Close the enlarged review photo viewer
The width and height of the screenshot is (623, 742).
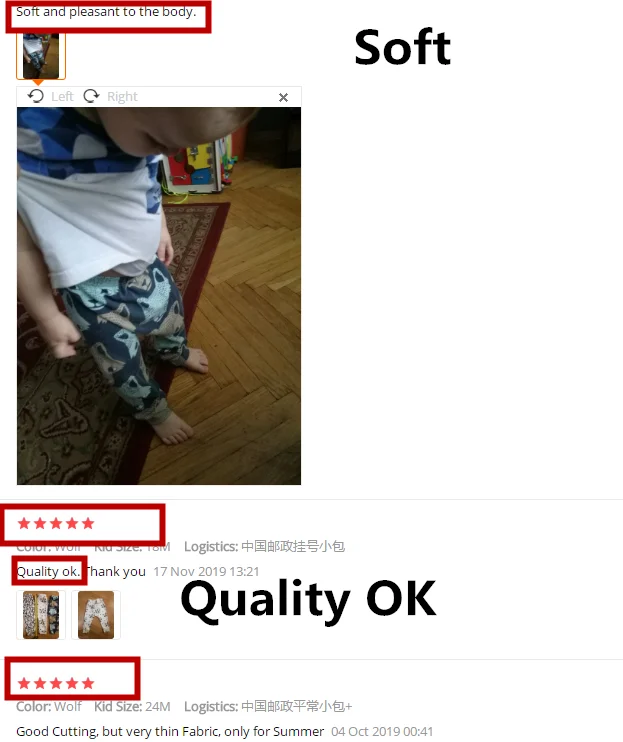(283, 97)
